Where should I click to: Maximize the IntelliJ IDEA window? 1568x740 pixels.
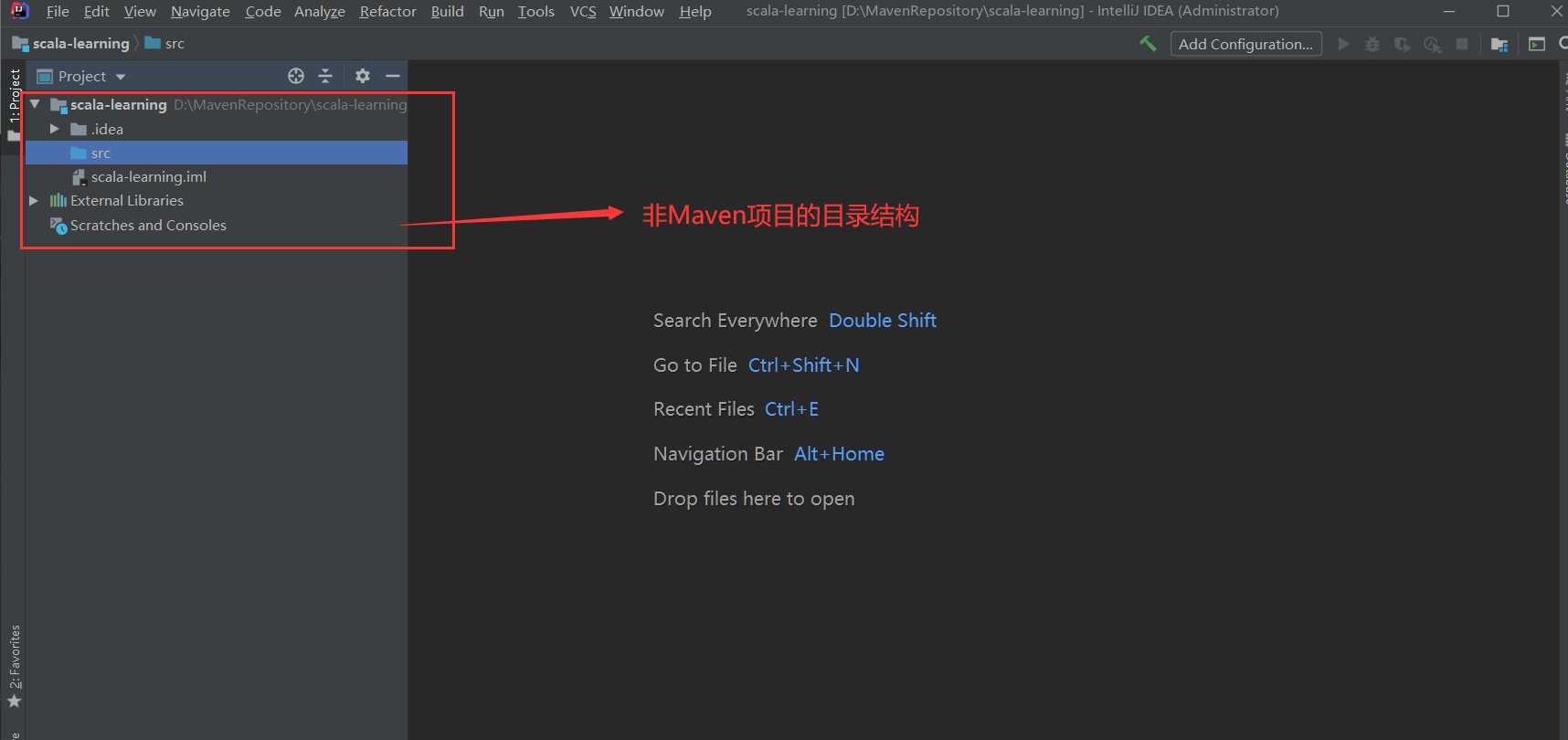(1503, 11)
